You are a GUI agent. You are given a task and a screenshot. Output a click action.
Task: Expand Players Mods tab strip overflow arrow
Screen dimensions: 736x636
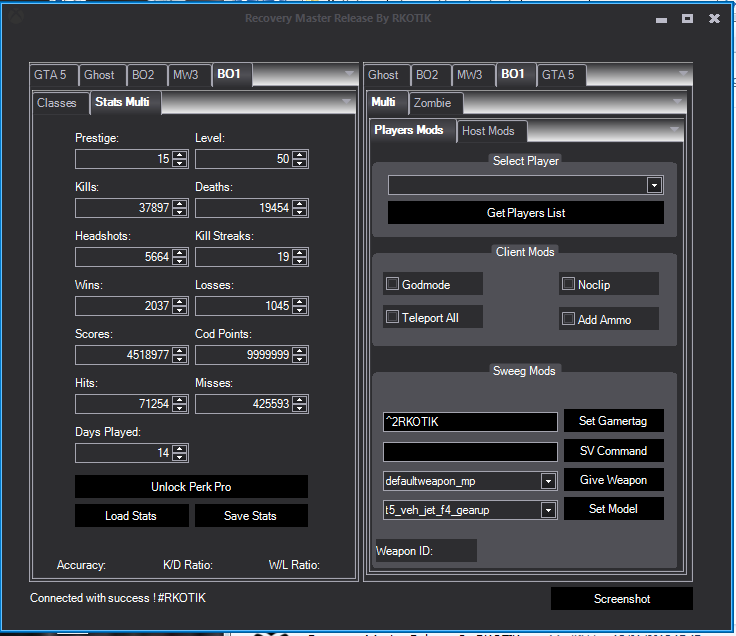point(674,129)
